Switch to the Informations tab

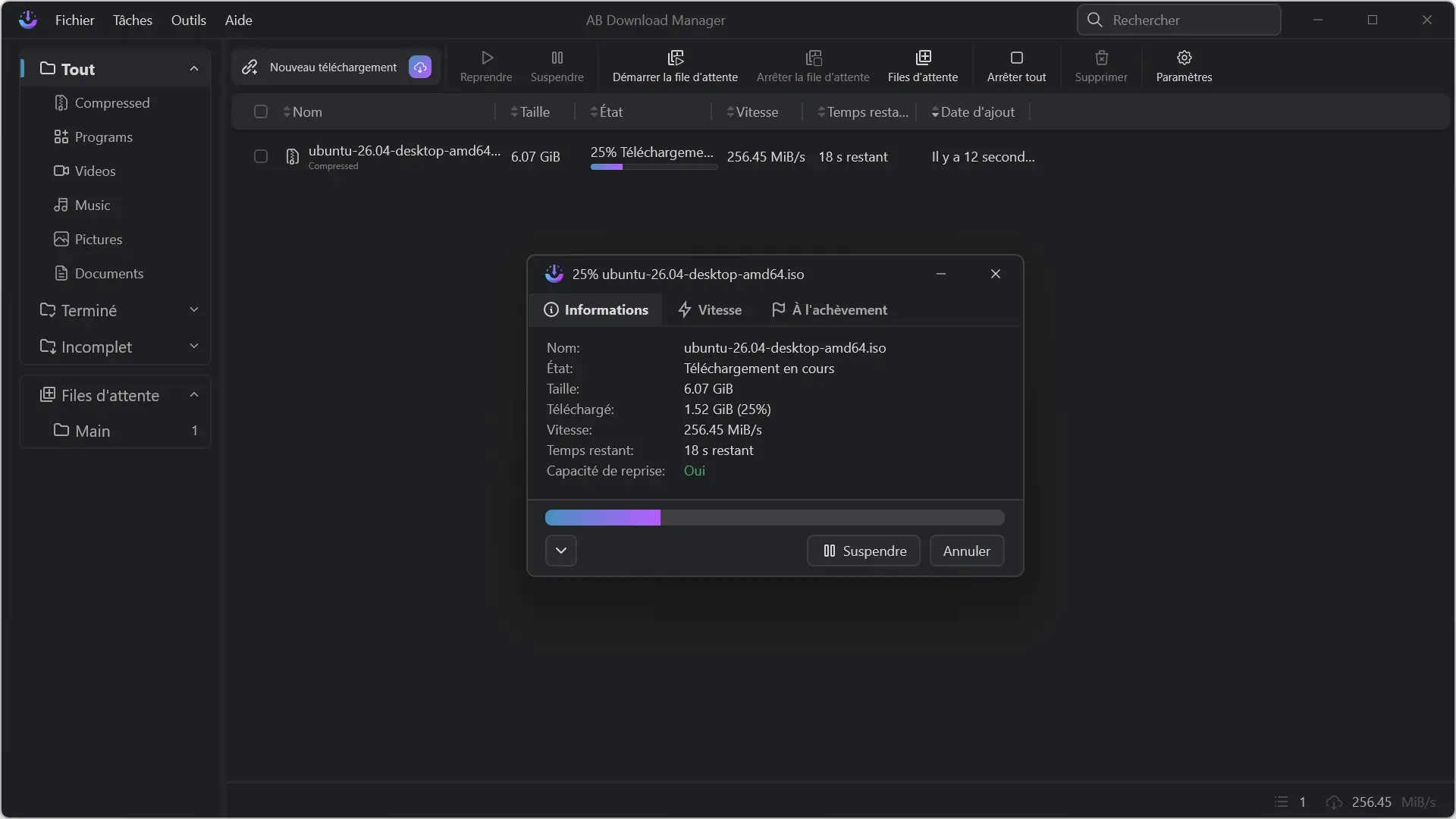(x=596, y=309)
